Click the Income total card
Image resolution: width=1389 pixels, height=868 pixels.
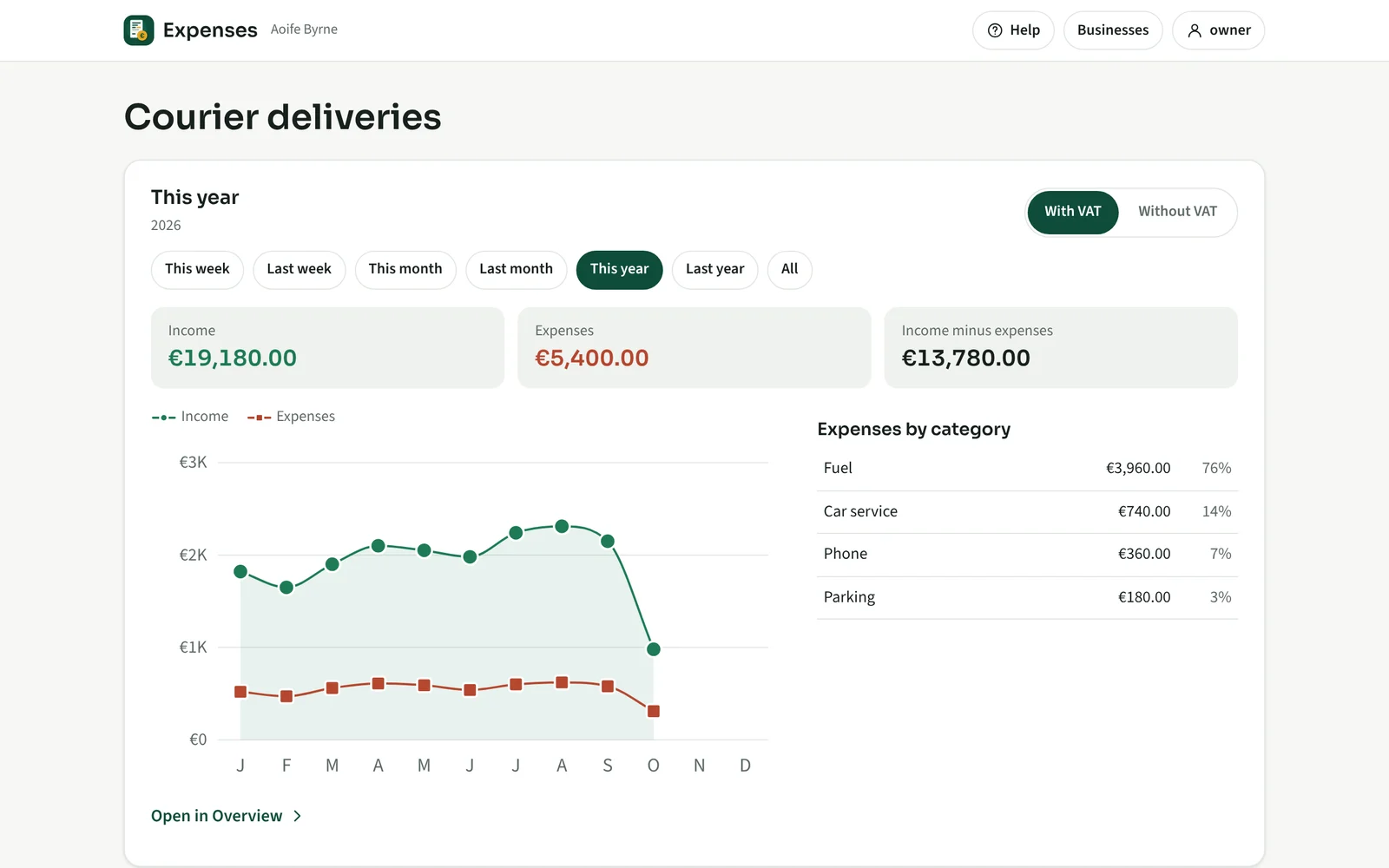[x=327, y=347]
